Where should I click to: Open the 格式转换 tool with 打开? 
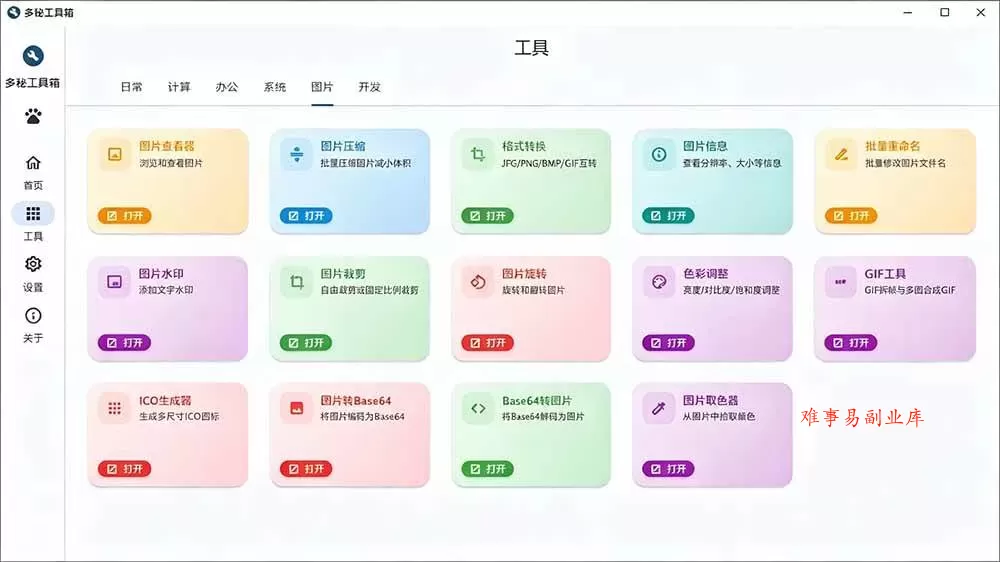coord(487,216)
